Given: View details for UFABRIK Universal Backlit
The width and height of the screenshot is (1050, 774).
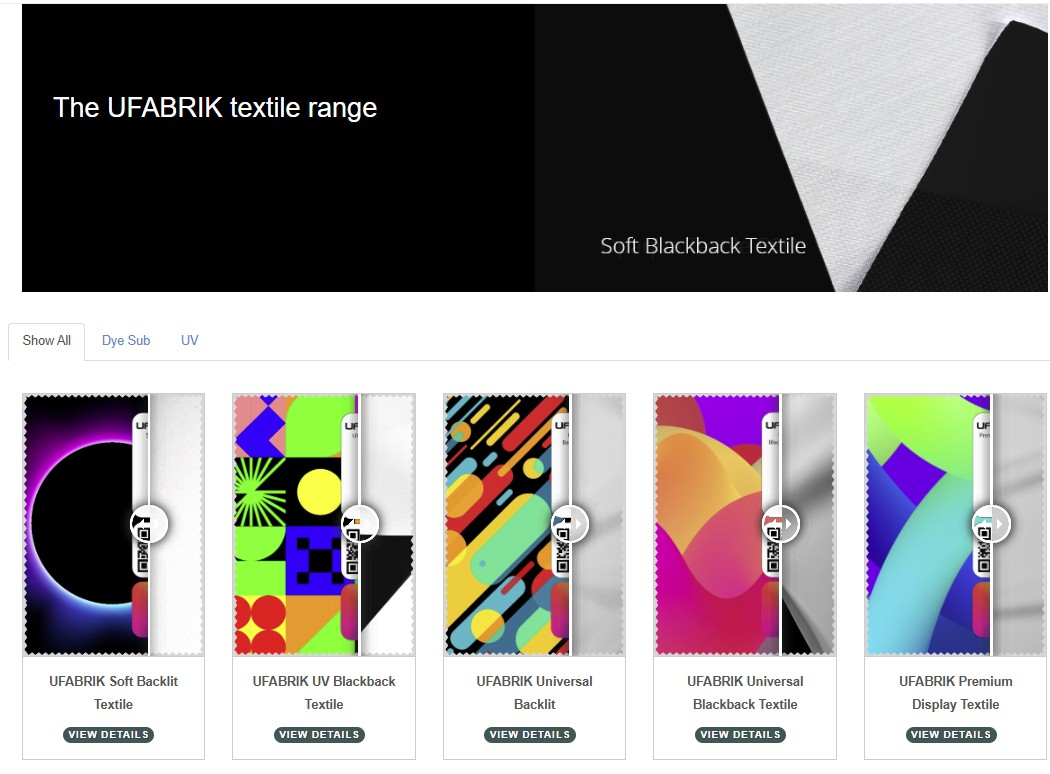Looking at the screenshot, I should [530, 735].
